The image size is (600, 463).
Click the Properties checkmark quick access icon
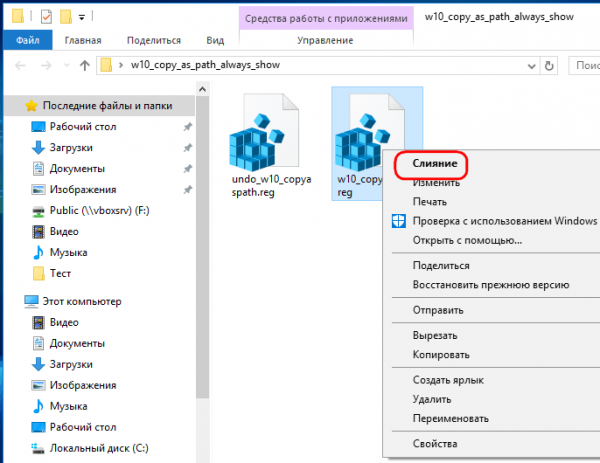(46, 16)
